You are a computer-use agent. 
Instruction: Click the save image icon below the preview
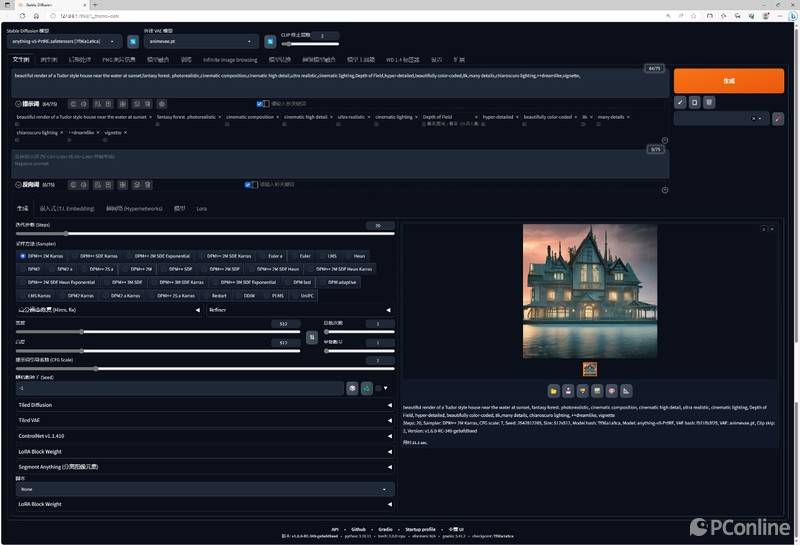coord(567,390)
